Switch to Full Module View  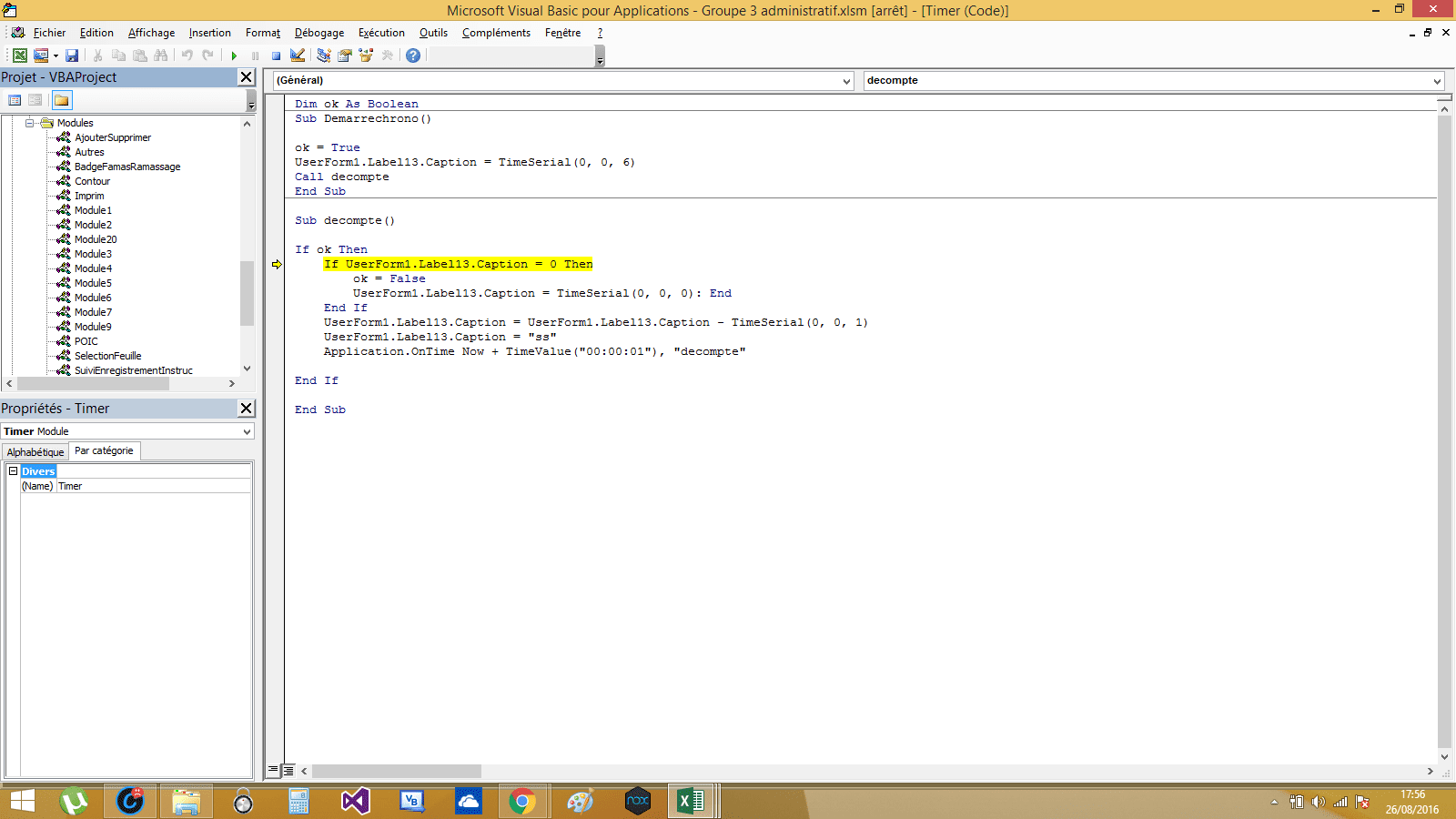(288, 770)
